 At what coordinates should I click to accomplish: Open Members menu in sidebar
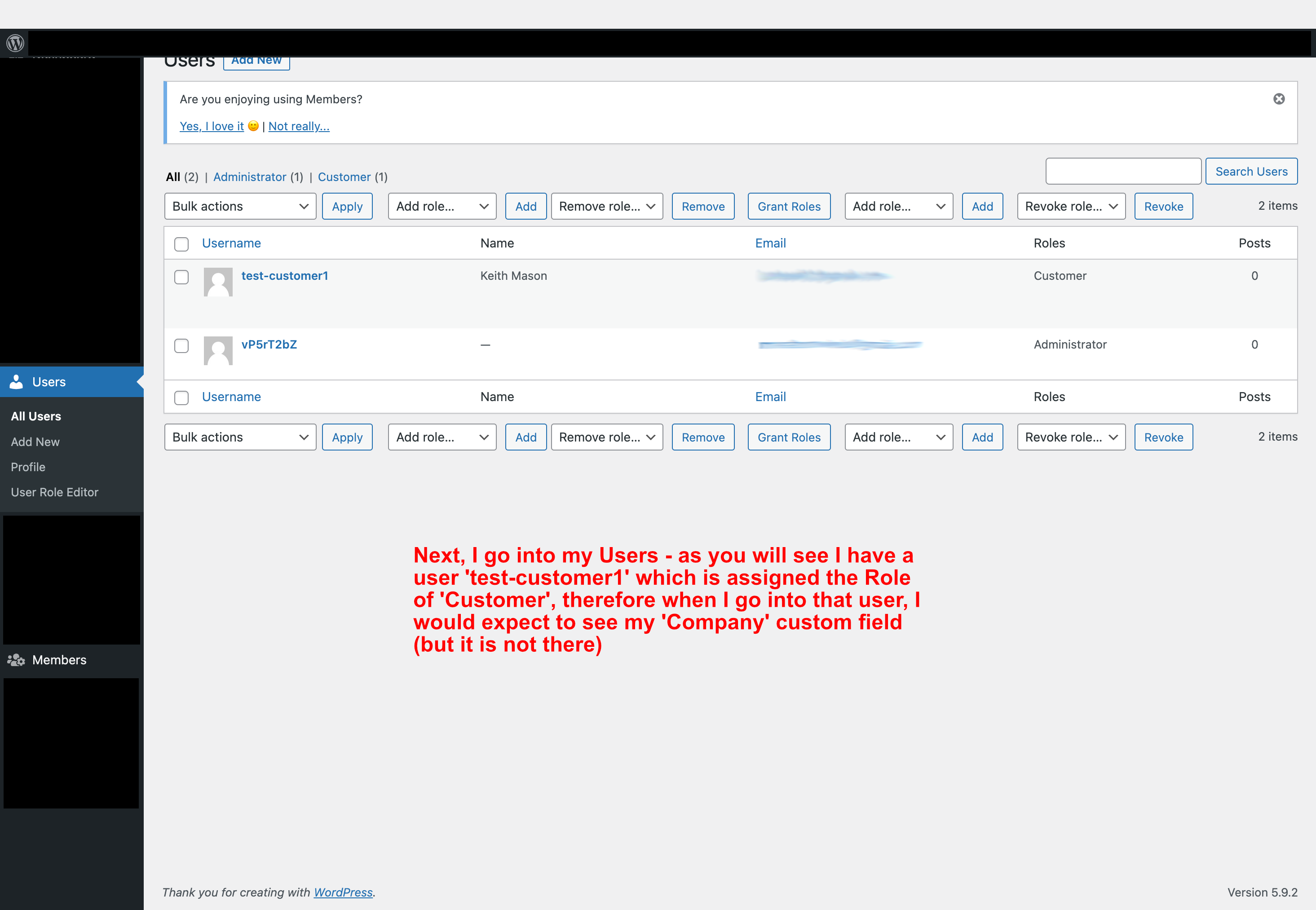point(71,660)
